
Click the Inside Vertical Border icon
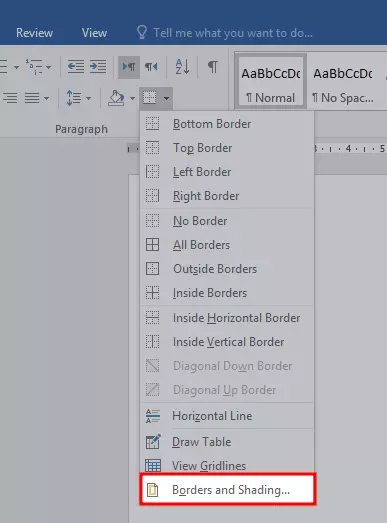pos(152,342)
